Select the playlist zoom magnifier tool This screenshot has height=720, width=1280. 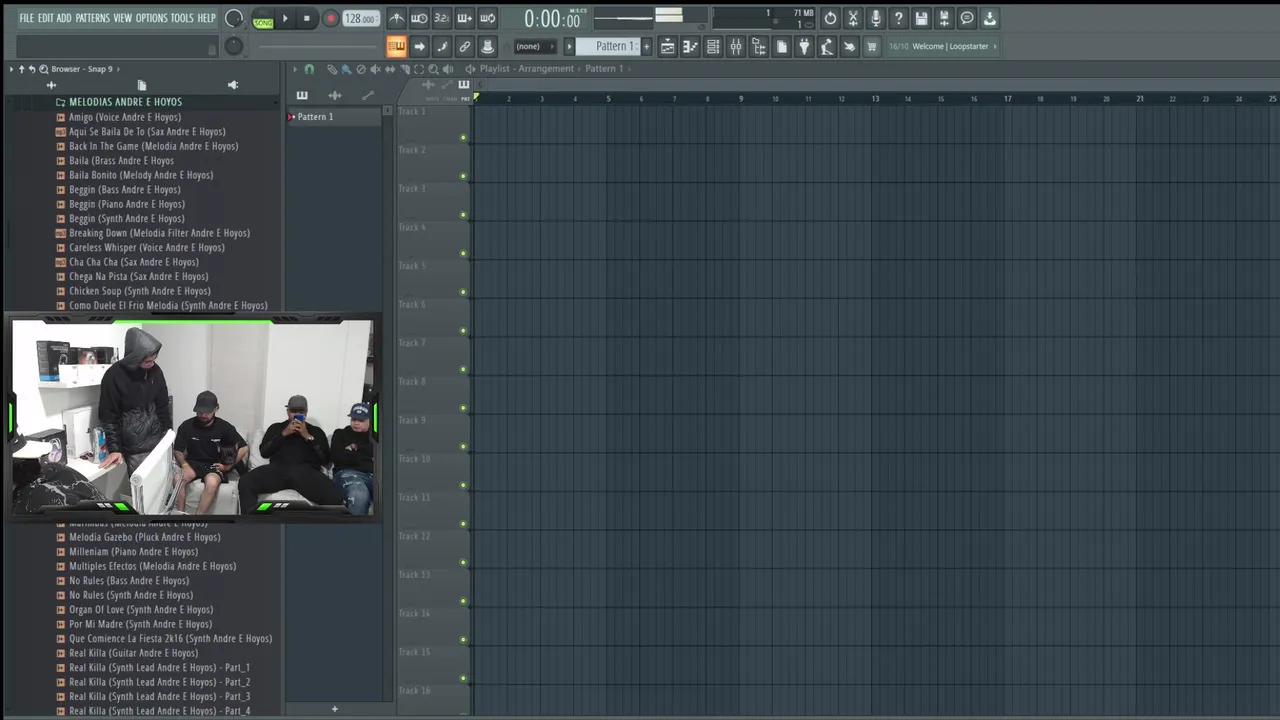point(433,69)
